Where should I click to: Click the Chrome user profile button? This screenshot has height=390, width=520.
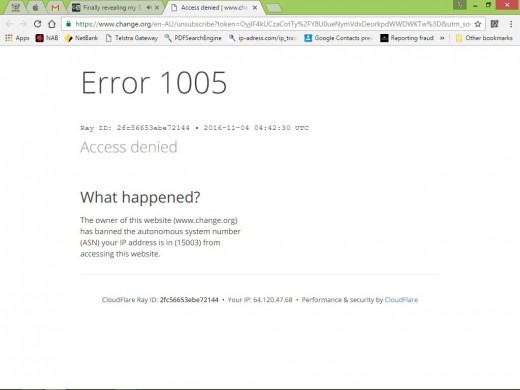tap(460, 5)
